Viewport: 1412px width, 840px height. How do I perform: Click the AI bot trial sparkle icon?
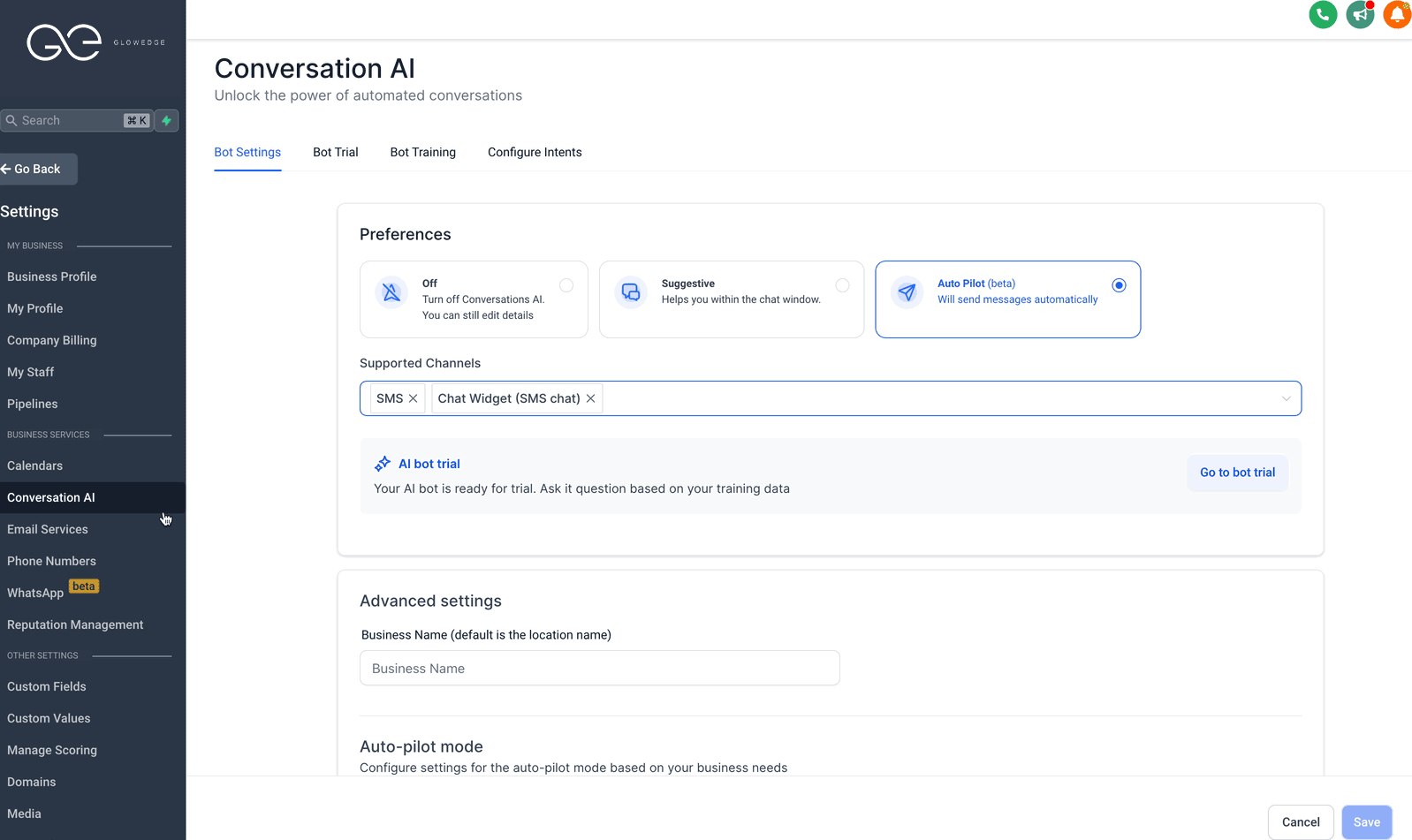coord(383,464)
